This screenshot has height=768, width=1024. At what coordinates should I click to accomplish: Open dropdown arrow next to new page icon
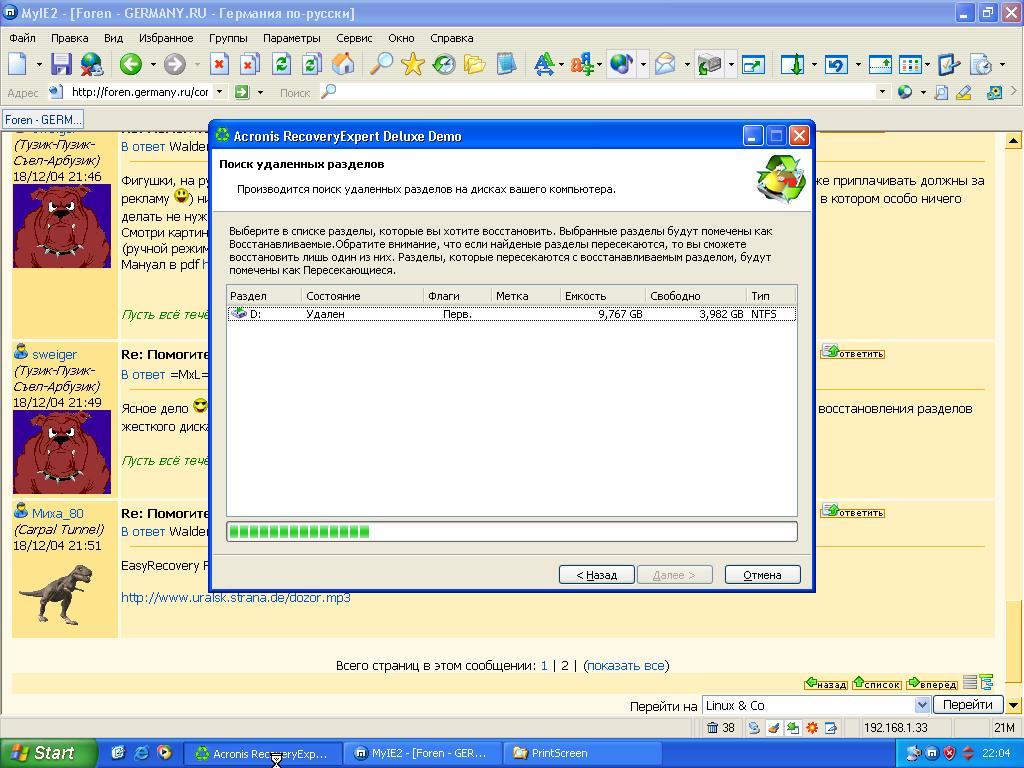pyautogui.click(x=39, y=65)
